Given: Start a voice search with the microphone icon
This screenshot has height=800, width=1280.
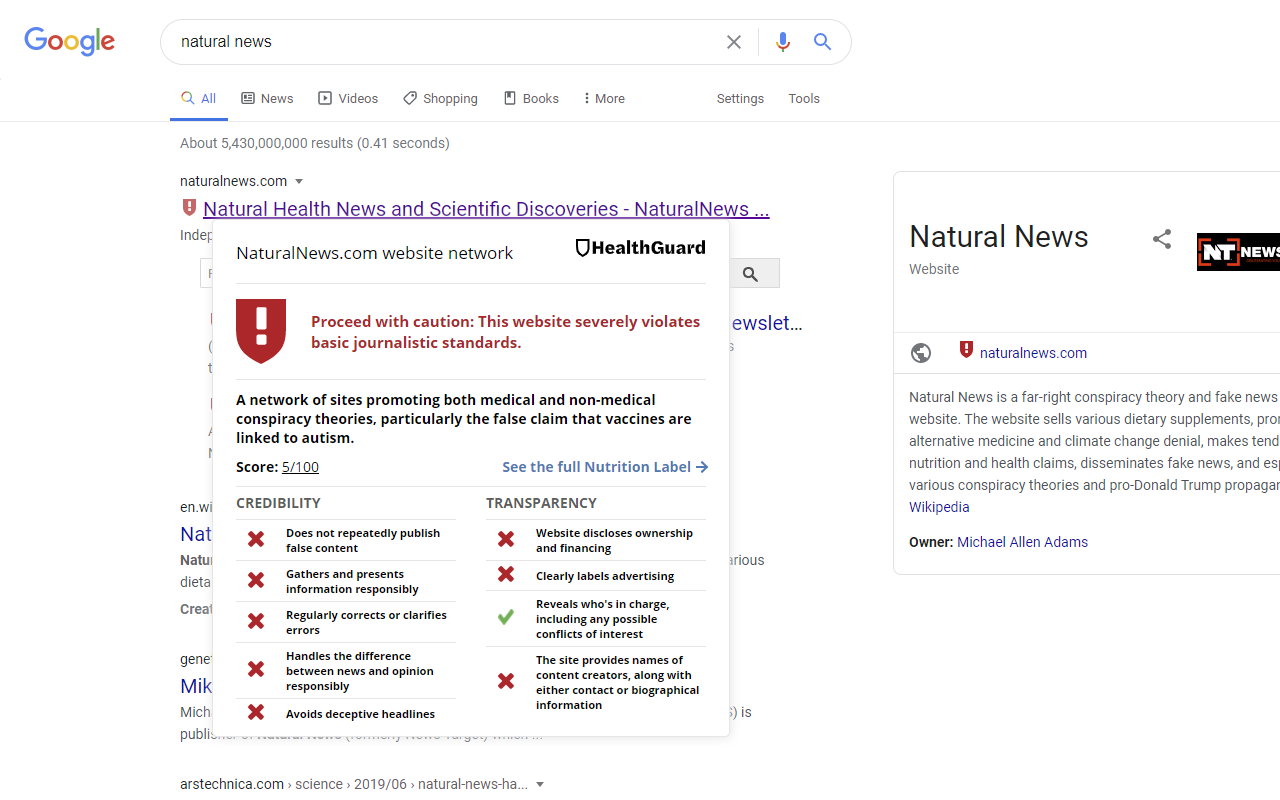Looking at the screenshot, I should 783,42.
